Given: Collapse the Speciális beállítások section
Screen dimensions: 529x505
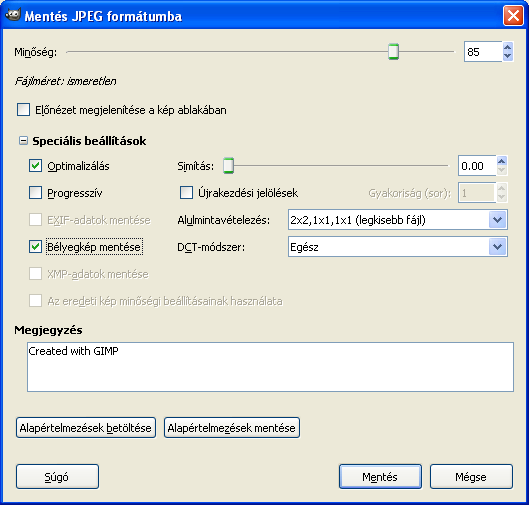Looking at the screenshot, I should (x=23, y=141).
